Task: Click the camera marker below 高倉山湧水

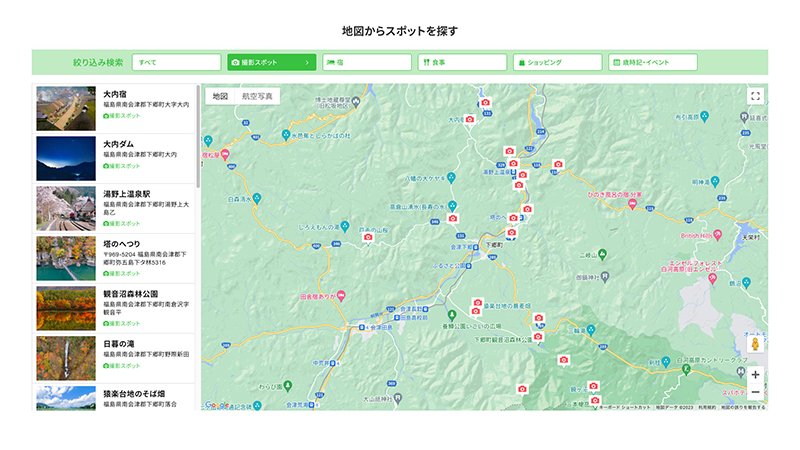Action: (453, 218)
